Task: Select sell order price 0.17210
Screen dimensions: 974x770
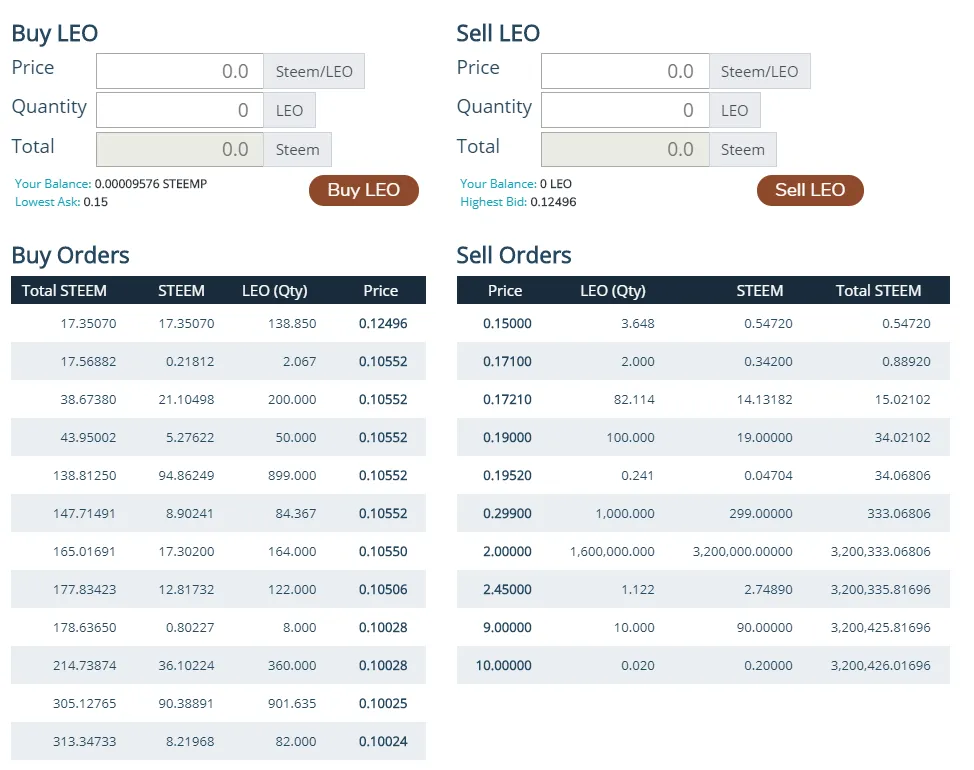Action: point(507,399)
